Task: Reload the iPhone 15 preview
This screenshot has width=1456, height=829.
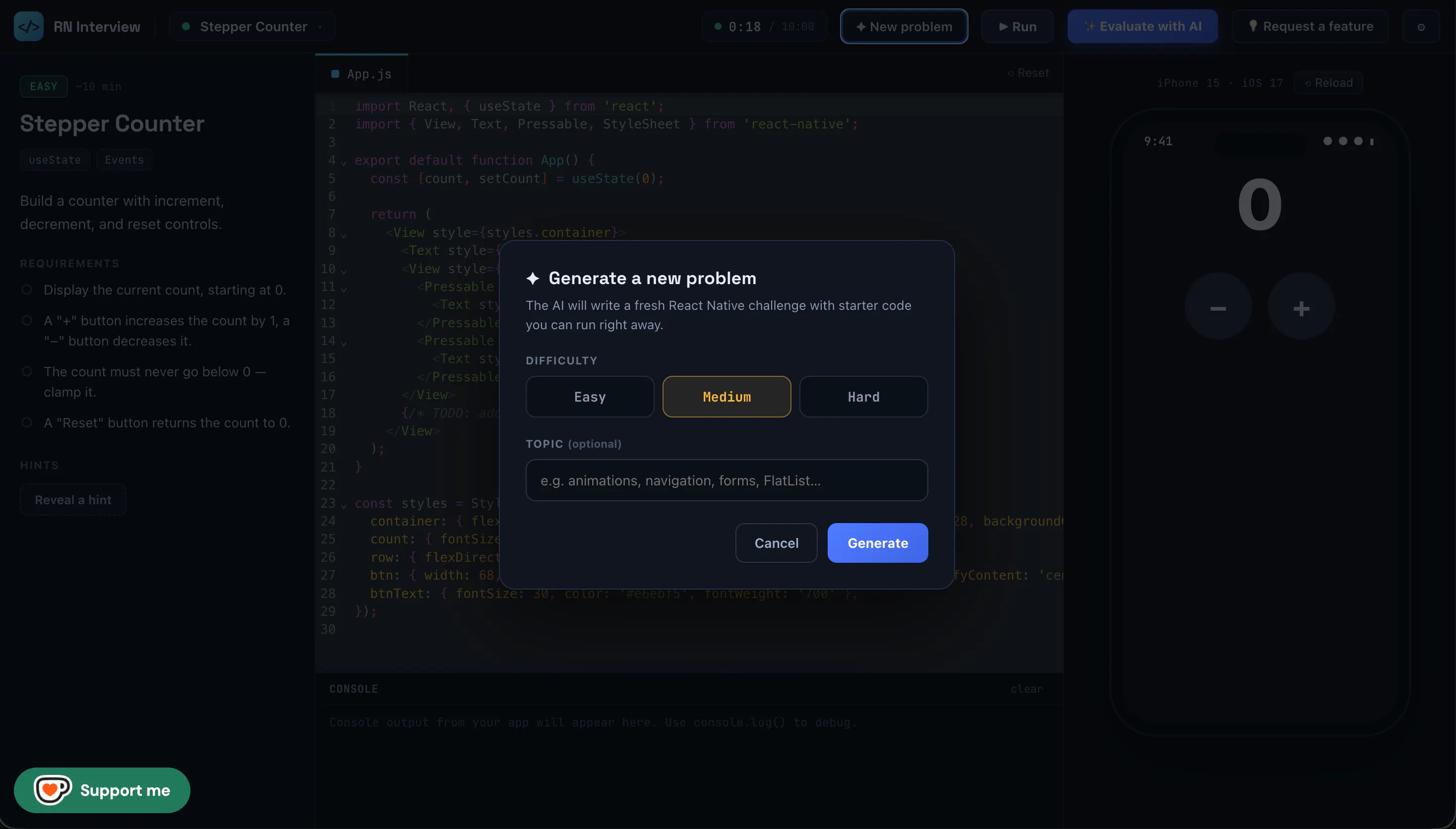Action: [1328, 83]
